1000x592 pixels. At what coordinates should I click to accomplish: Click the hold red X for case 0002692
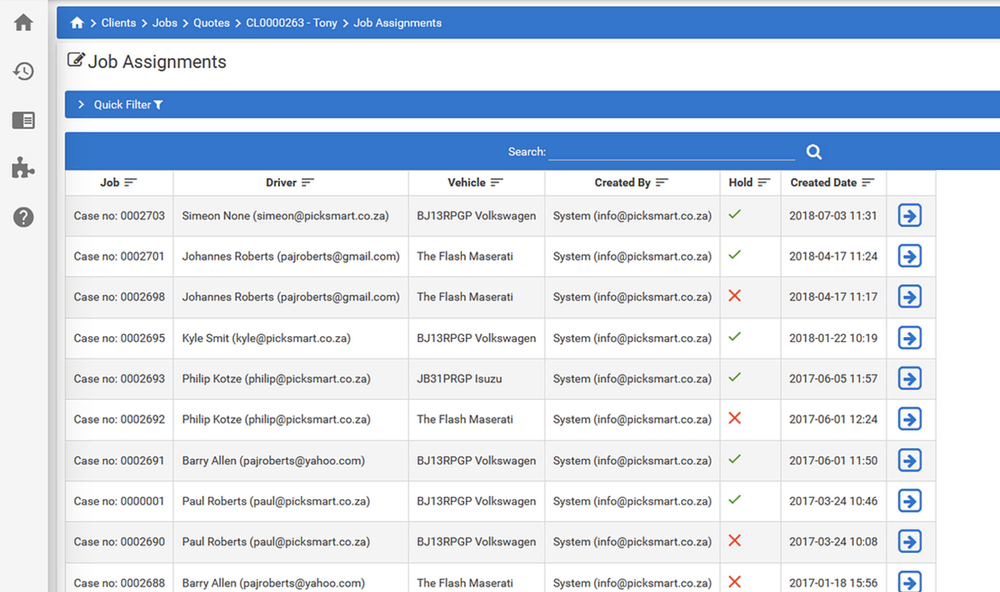tap(735, 418)
